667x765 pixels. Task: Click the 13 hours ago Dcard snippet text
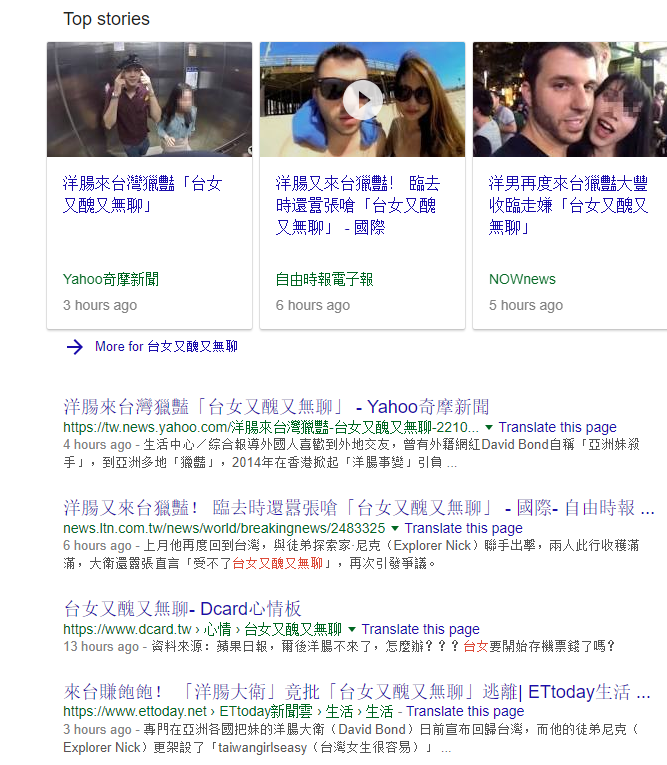(x=339, y=646)
